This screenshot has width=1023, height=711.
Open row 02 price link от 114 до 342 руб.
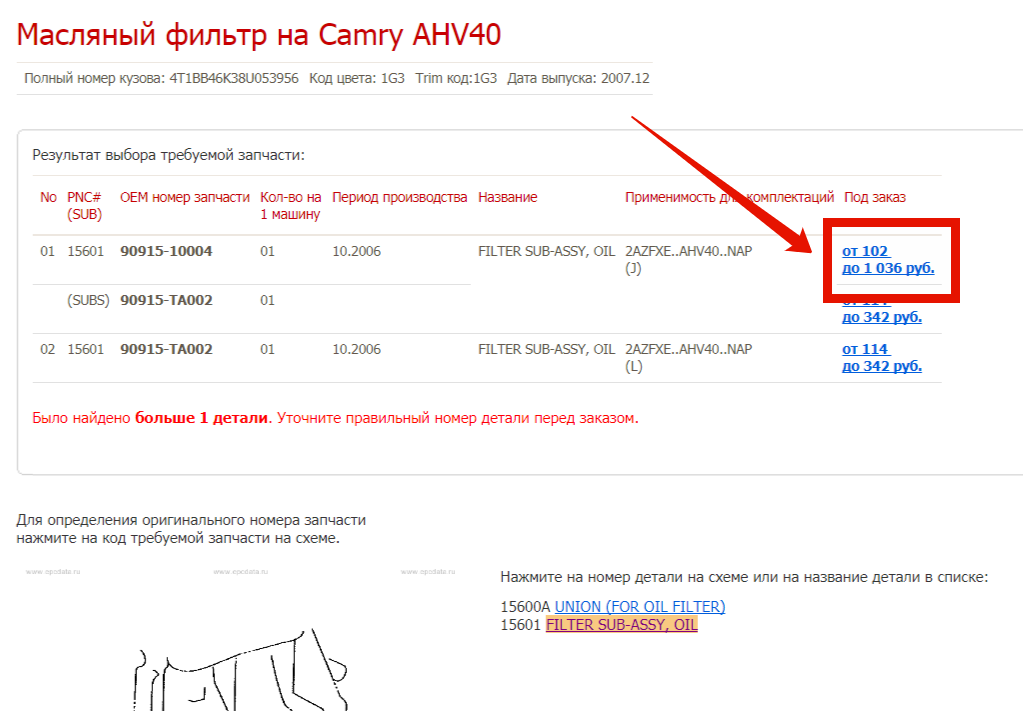click(881, 358)
